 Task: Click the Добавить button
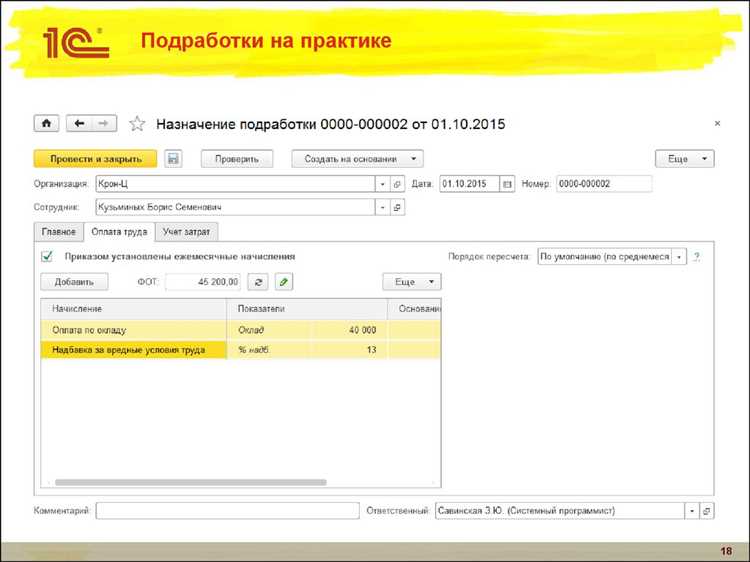pos(74,282)
